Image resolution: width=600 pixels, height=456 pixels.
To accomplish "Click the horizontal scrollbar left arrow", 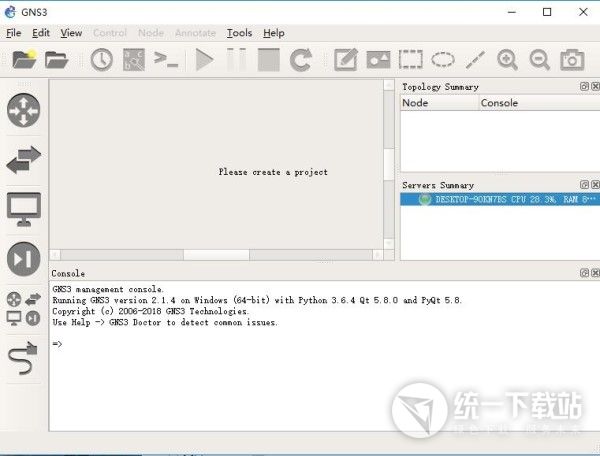I will (x=55, y=255).
